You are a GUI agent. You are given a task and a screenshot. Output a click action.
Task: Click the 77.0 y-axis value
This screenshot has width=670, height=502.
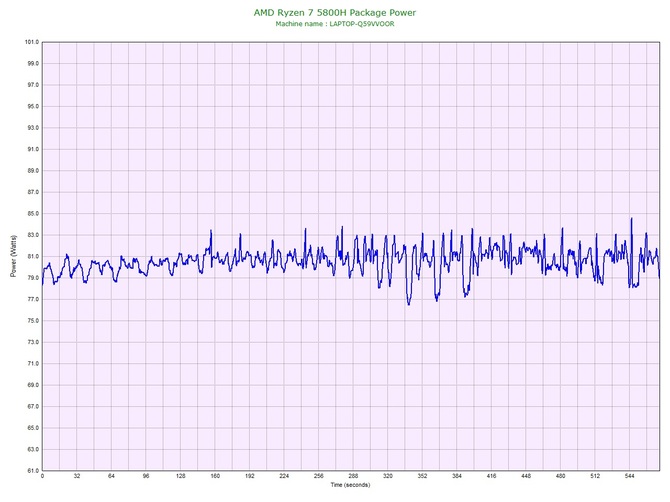32,299
